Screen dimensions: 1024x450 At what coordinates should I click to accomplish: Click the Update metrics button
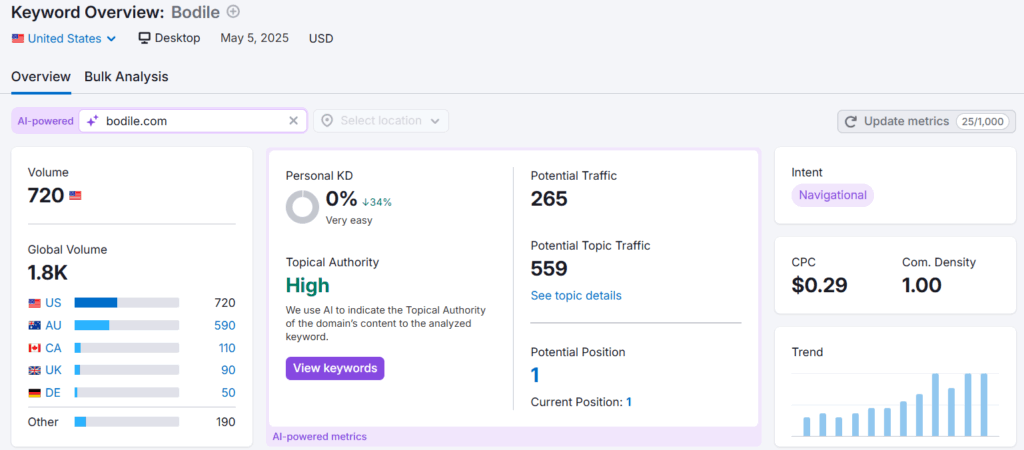927,121
